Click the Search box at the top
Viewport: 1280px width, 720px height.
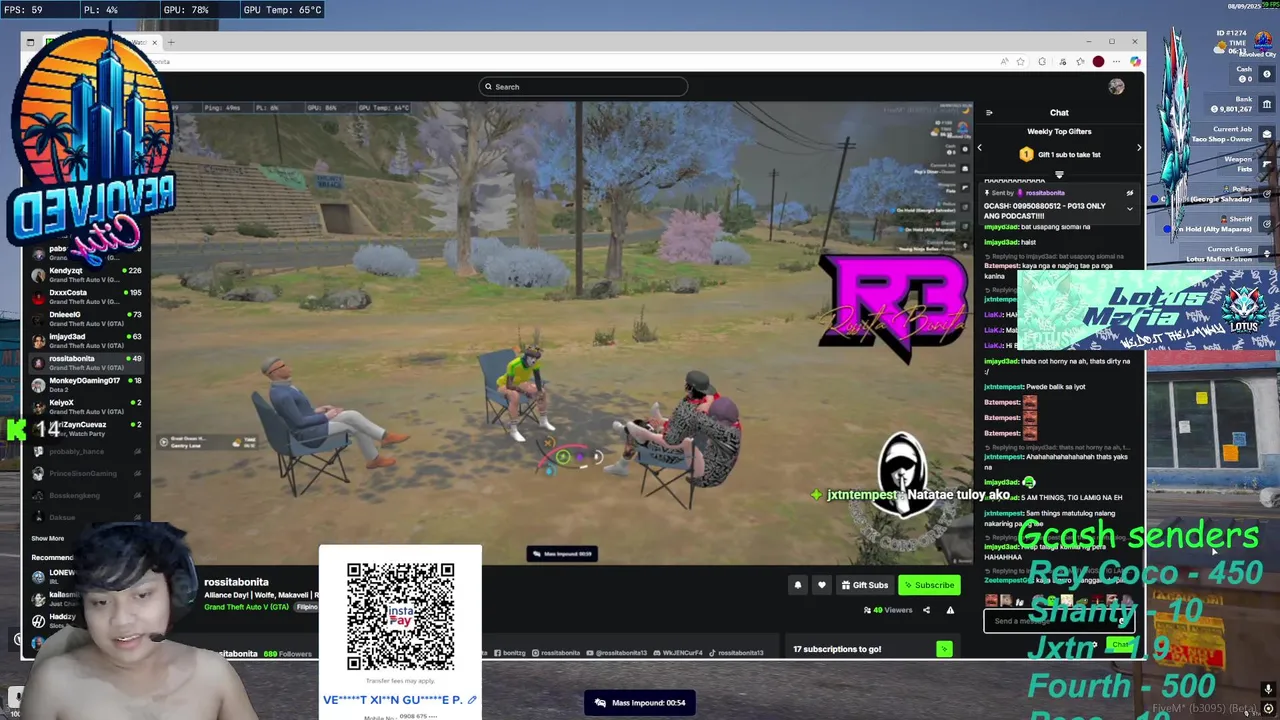[583, 87]
